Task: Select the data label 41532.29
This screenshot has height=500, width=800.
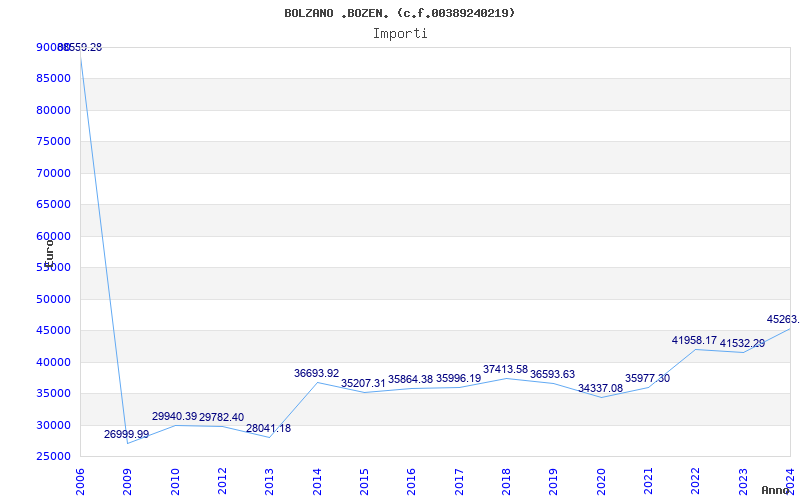Action: tap(742, 343)
